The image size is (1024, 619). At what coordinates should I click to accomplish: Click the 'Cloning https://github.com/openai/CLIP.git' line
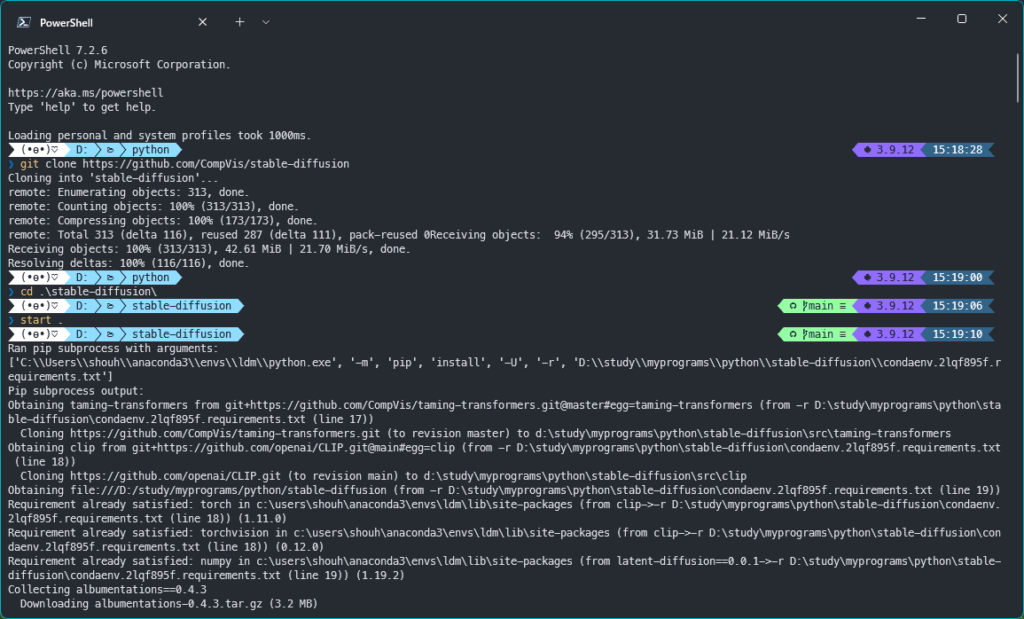[383, 476]
